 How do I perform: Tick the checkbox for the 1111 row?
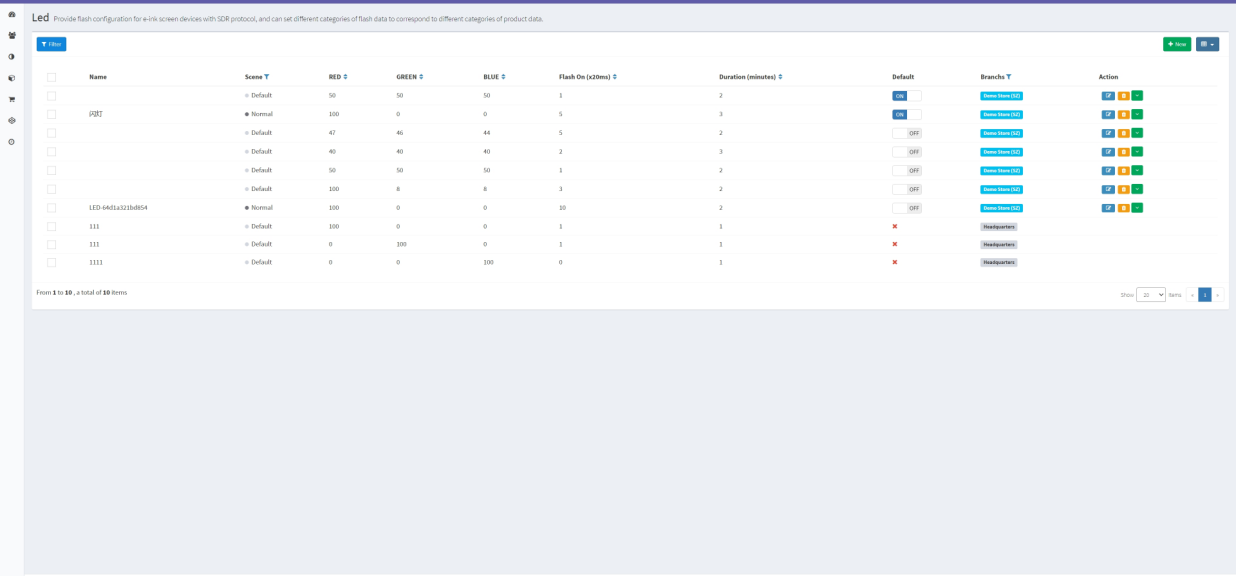pyautogui.click(x=51, y=262)
